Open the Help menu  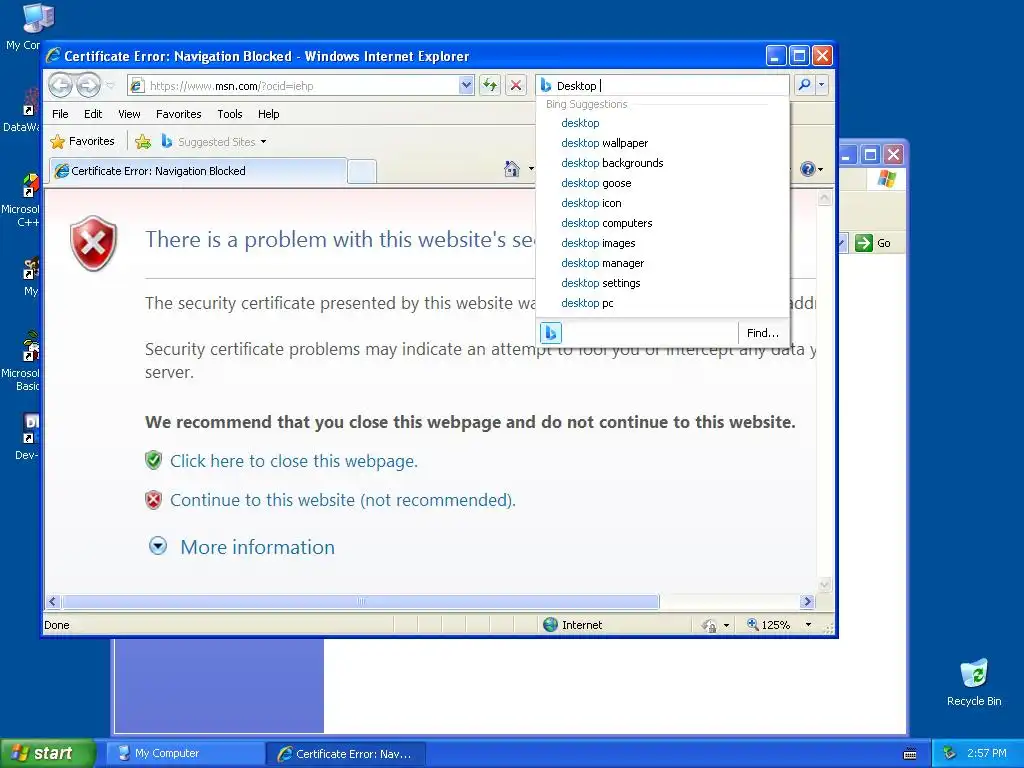pyautogui.click(x=268, y=114)
